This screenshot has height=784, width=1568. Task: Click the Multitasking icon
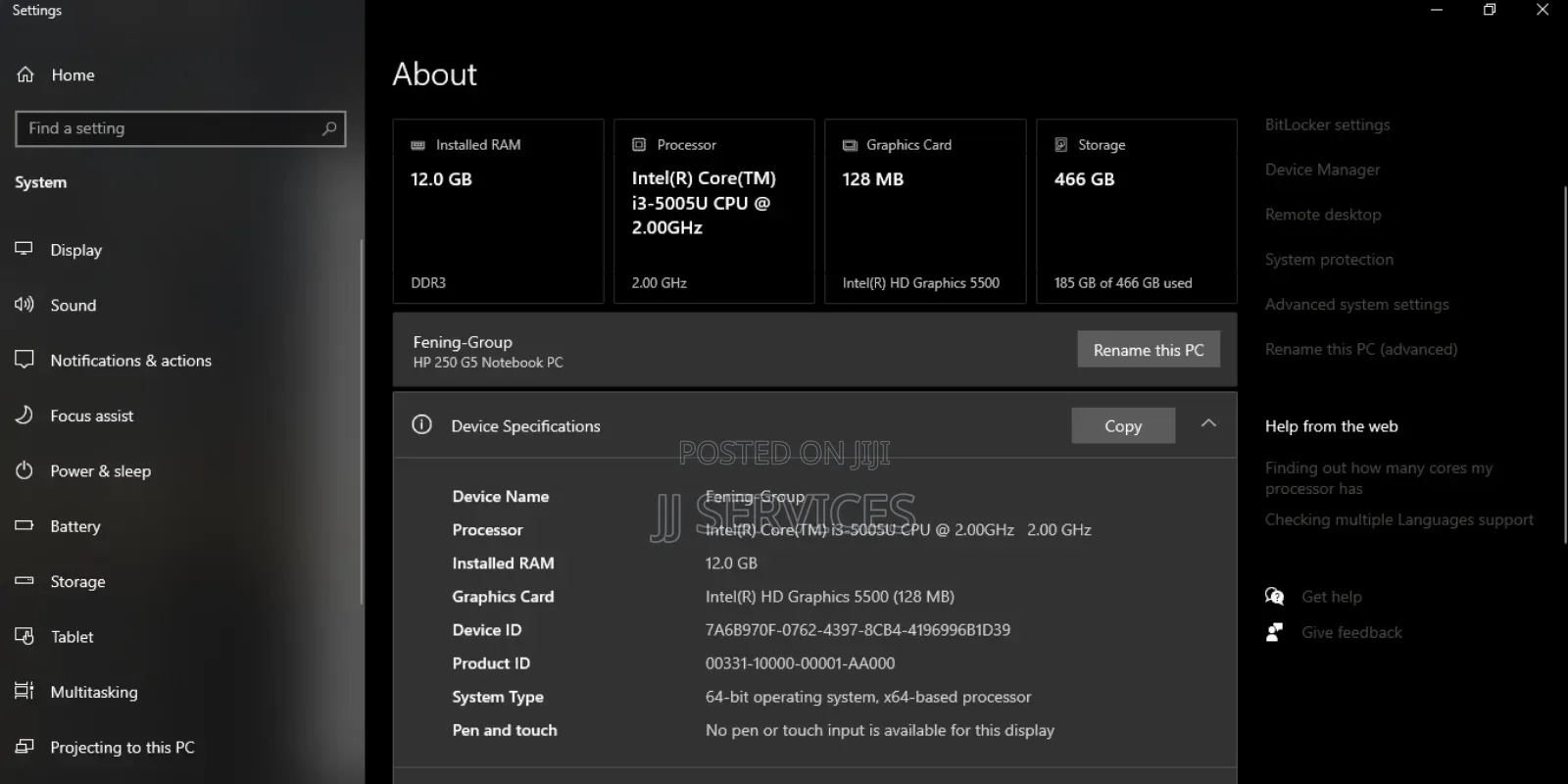24,691
